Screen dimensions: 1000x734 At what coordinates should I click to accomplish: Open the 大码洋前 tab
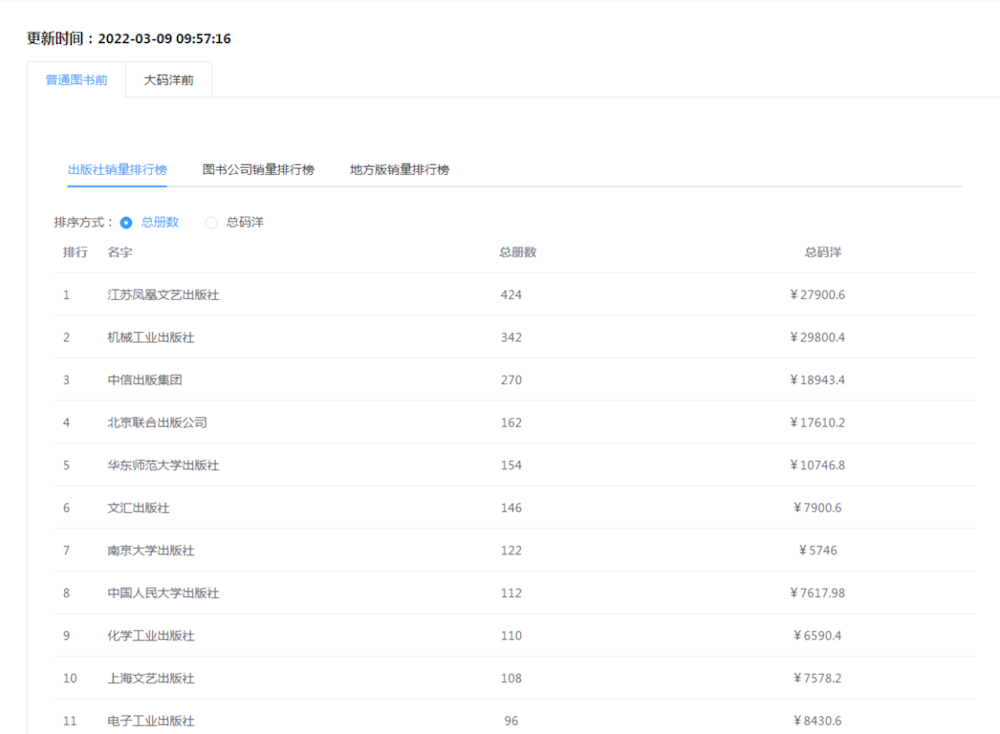pos(168,80)
